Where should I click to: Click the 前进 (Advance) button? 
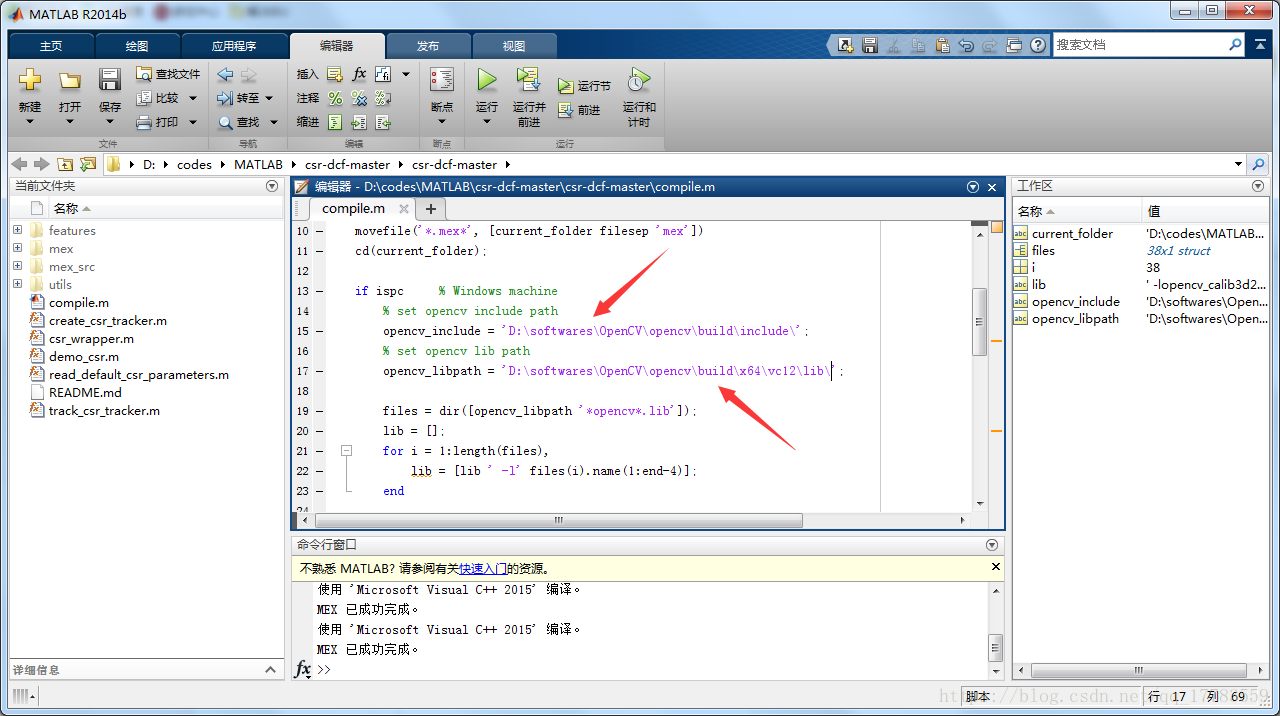(x=579, y=110)
